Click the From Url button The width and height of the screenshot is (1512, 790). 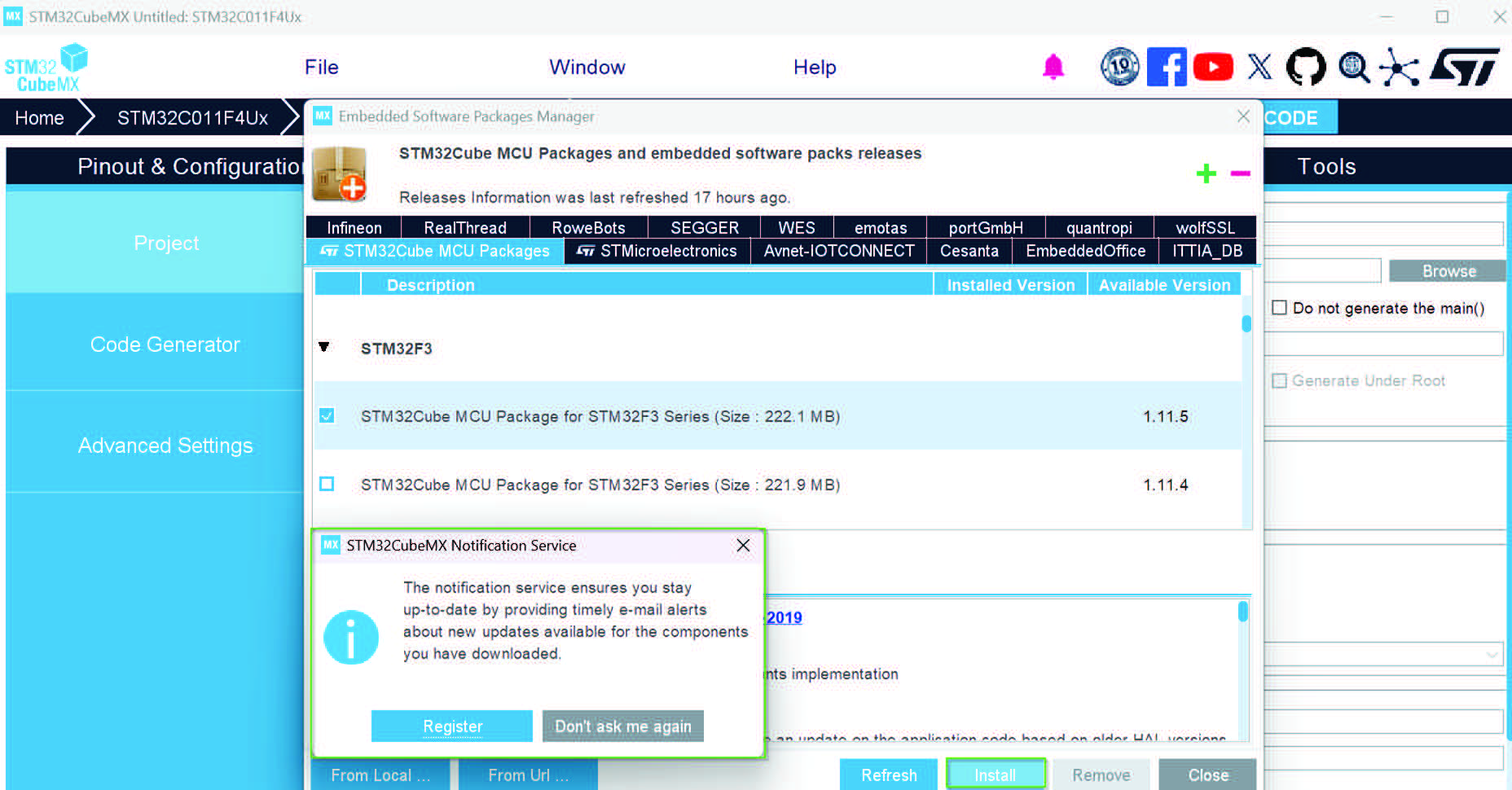(529, 775)
